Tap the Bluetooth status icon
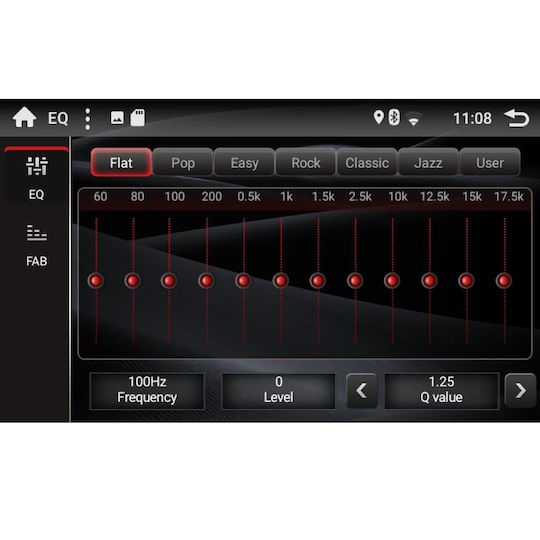The width and height of the screenshot is (540, 540). click(394, 117)
